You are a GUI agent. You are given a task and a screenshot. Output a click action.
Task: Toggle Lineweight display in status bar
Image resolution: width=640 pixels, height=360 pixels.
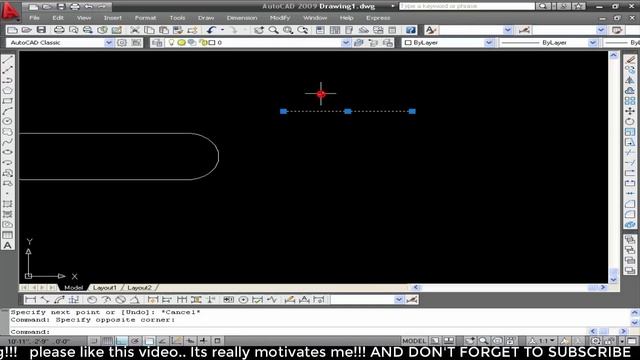[204, 341]
